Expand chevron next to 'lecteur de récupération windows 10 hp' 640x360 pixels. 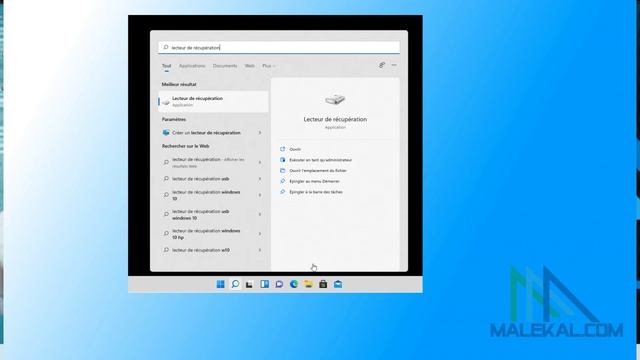tap(260, 234)
